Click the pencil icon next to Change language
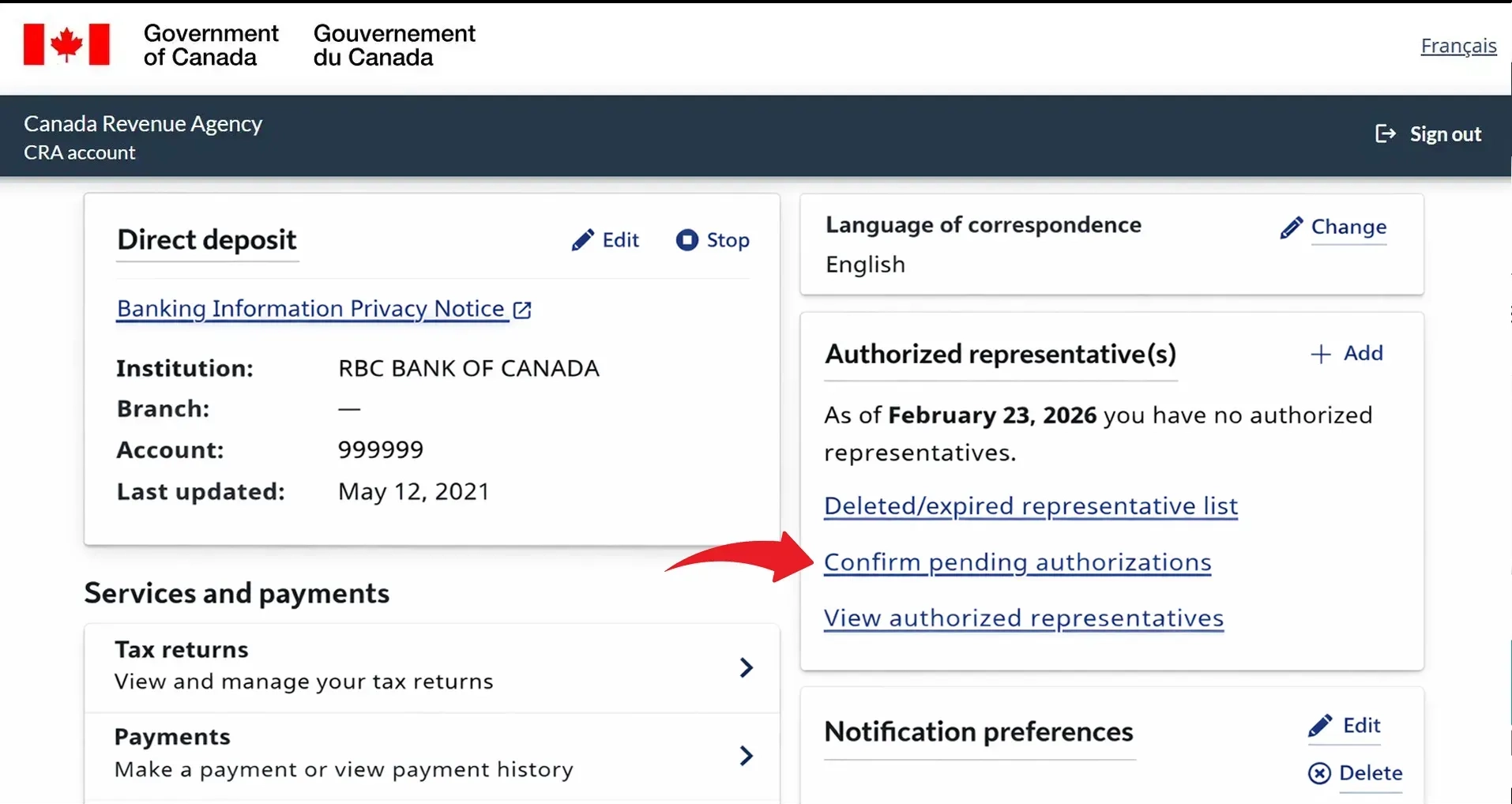Image resolution: width=1512 pixels, height=804 pixels. [1291, 227]
